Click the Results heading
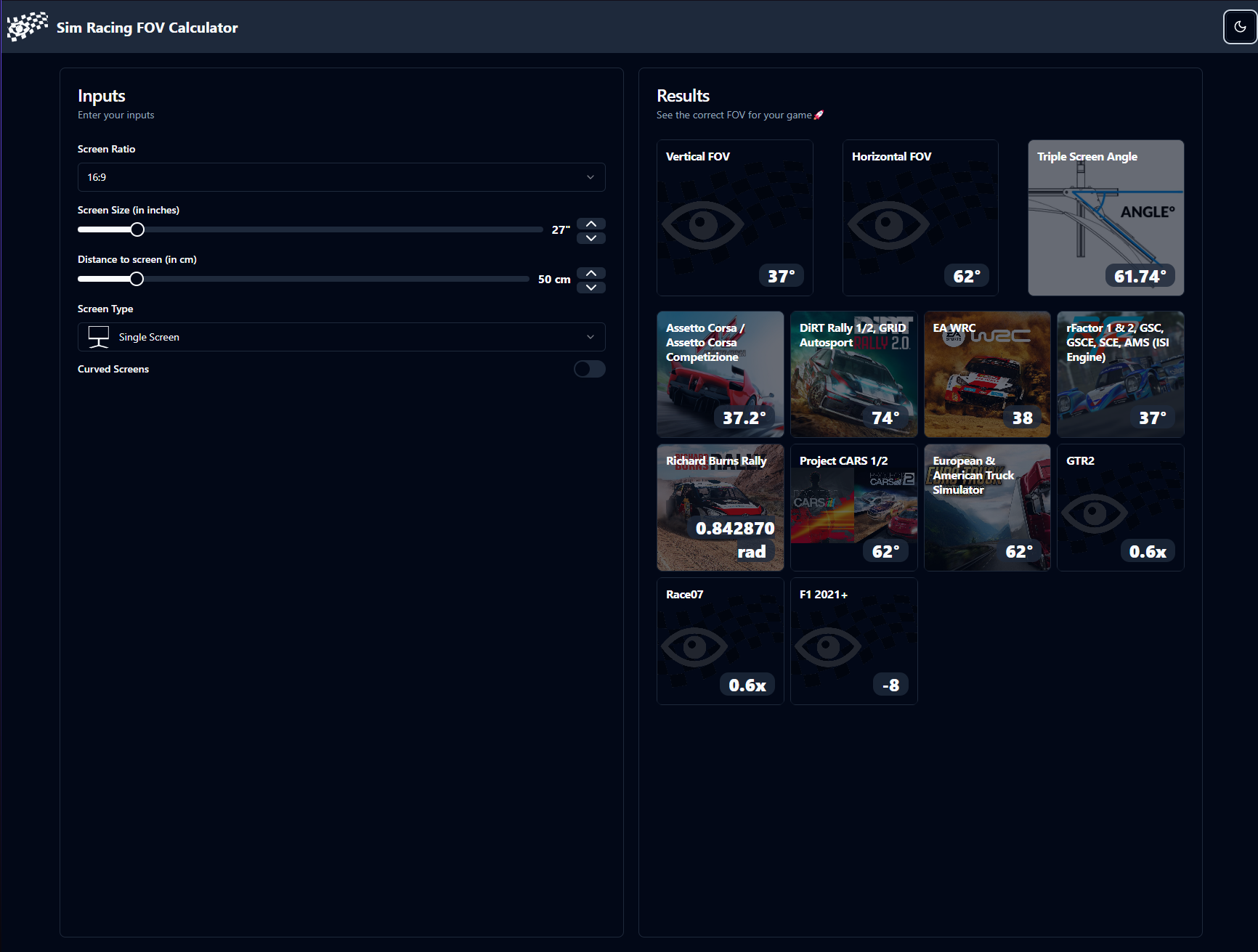This screenshot has height=952, width=1258. click(x=683, y=96)
